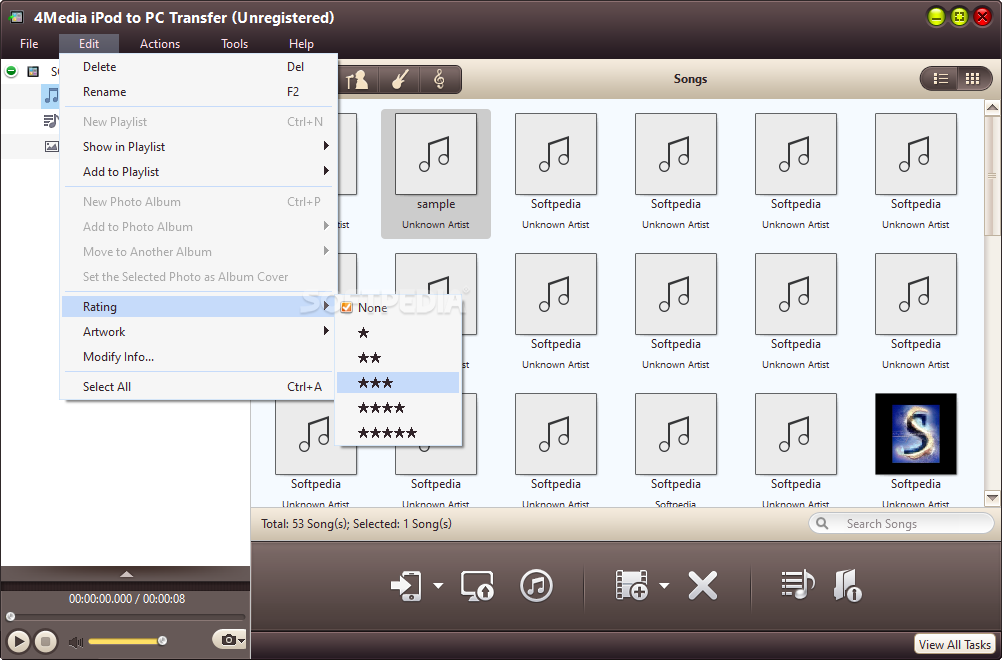The height and width of the screenshot is (660, 1002).
Task: Expand the player panel up arrow
Action: [127, 574]
